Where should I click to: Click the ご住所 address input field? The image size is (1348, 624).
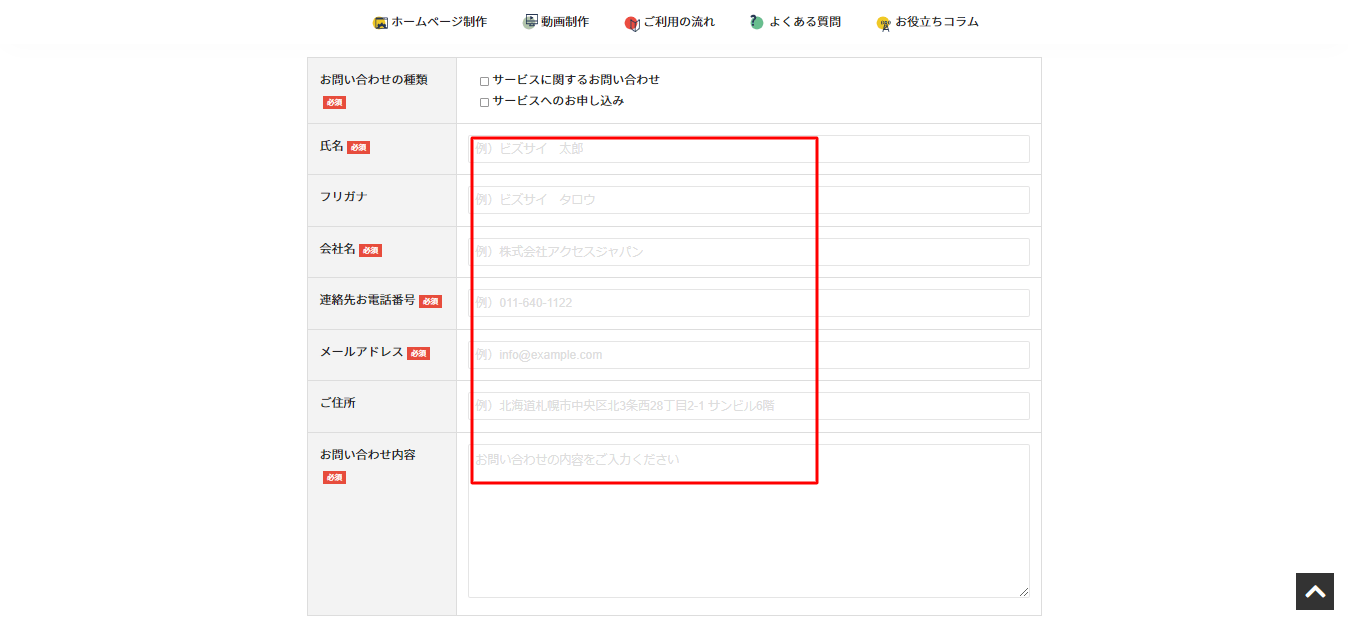point(748,406)
